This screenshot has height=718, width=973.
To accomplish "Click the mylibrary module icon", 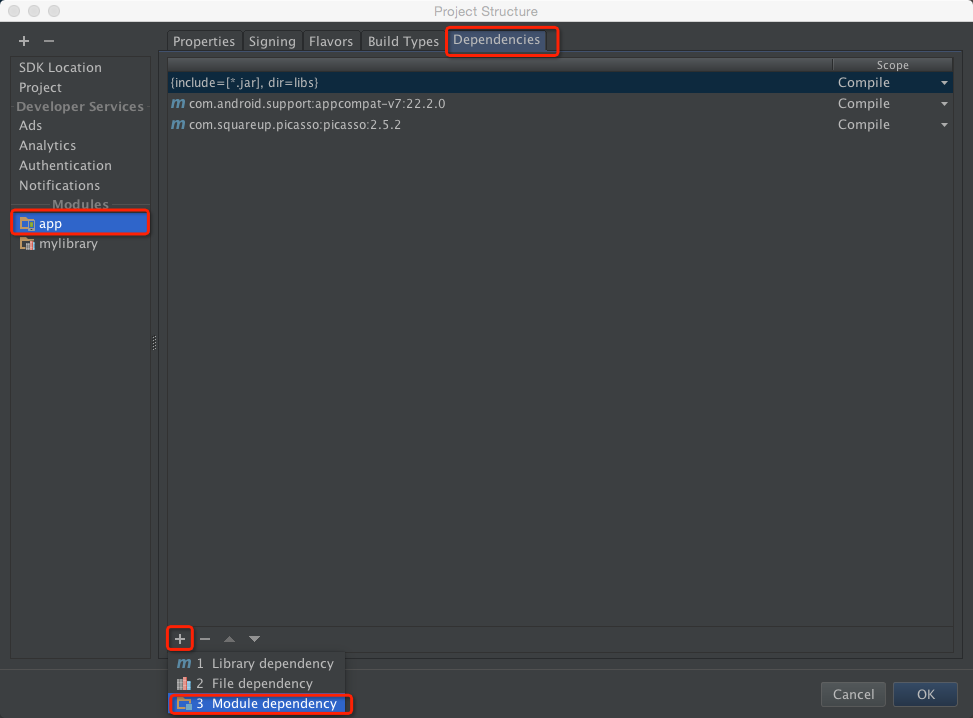I will (x=27, y=243).
